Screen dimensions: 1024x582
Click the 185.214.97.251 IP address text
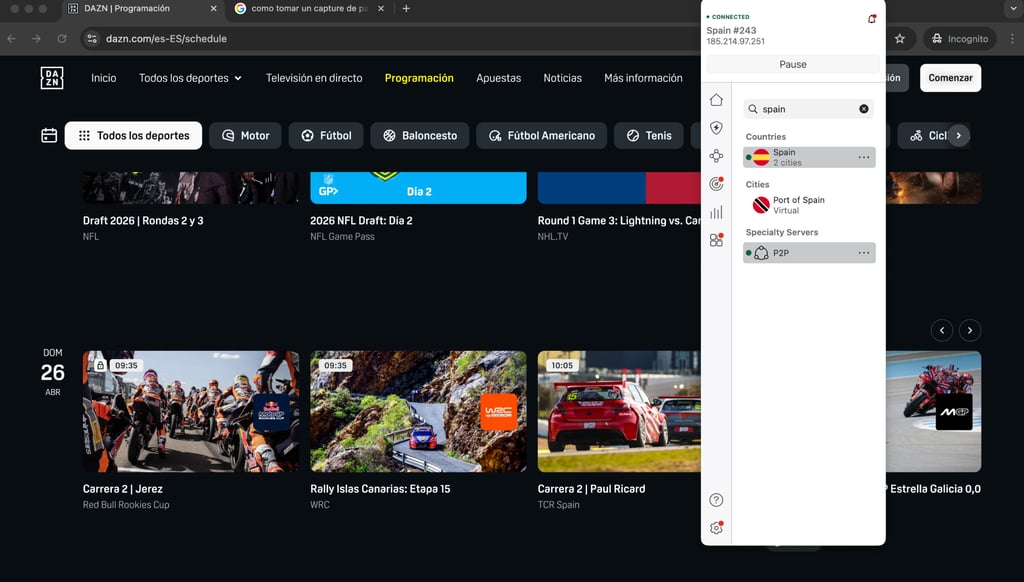[x=735, y=41]
